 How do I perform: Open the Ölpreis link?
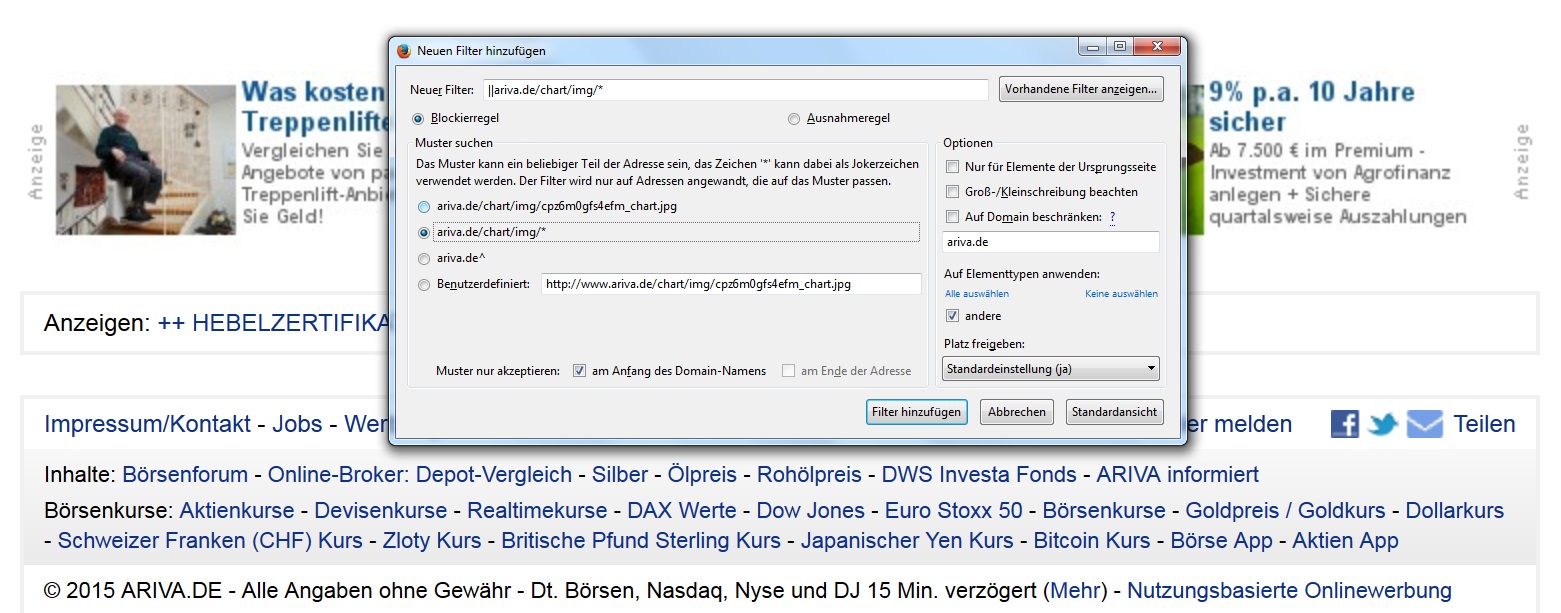coord(703,475)
